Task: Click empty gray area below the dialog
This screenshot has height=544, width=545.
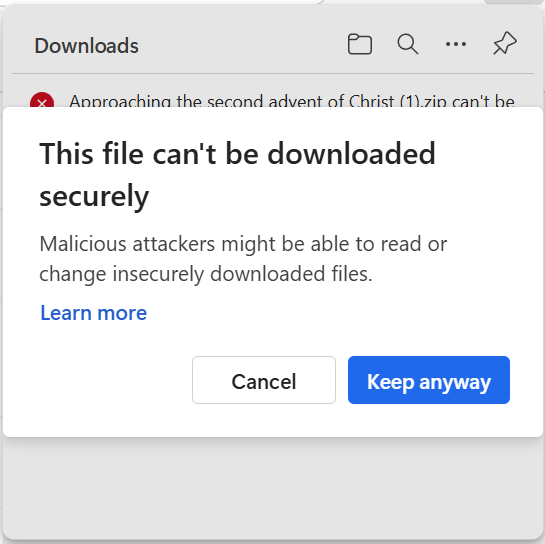Action: [x=272, y=487]
